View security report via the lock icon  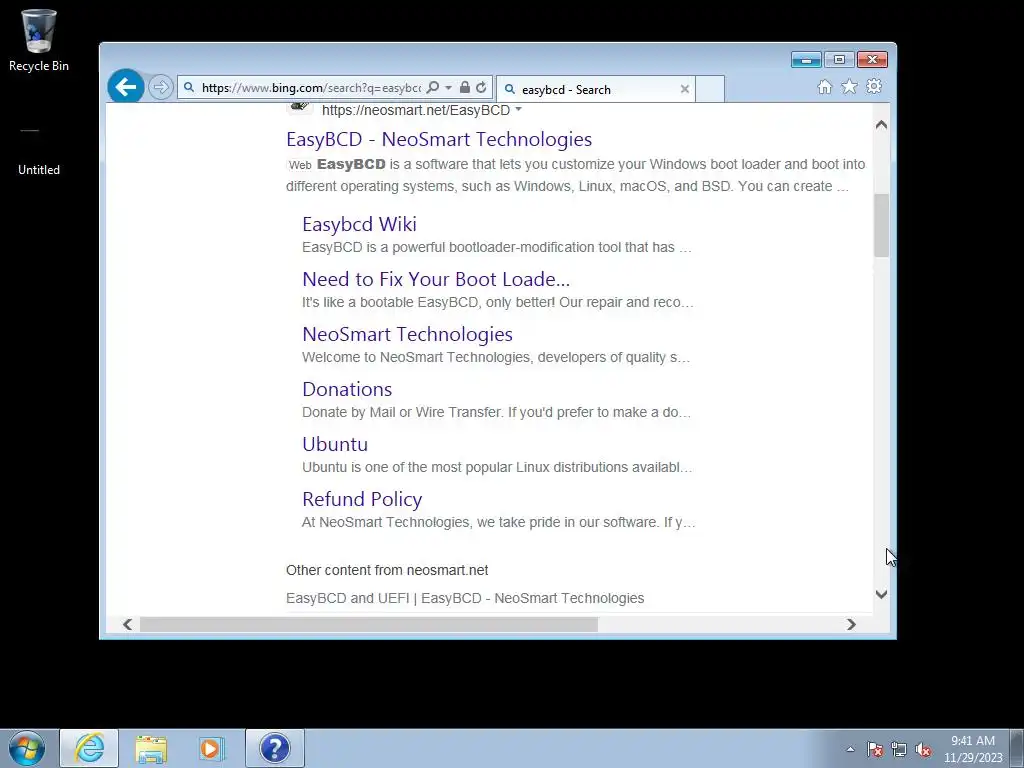464,88
